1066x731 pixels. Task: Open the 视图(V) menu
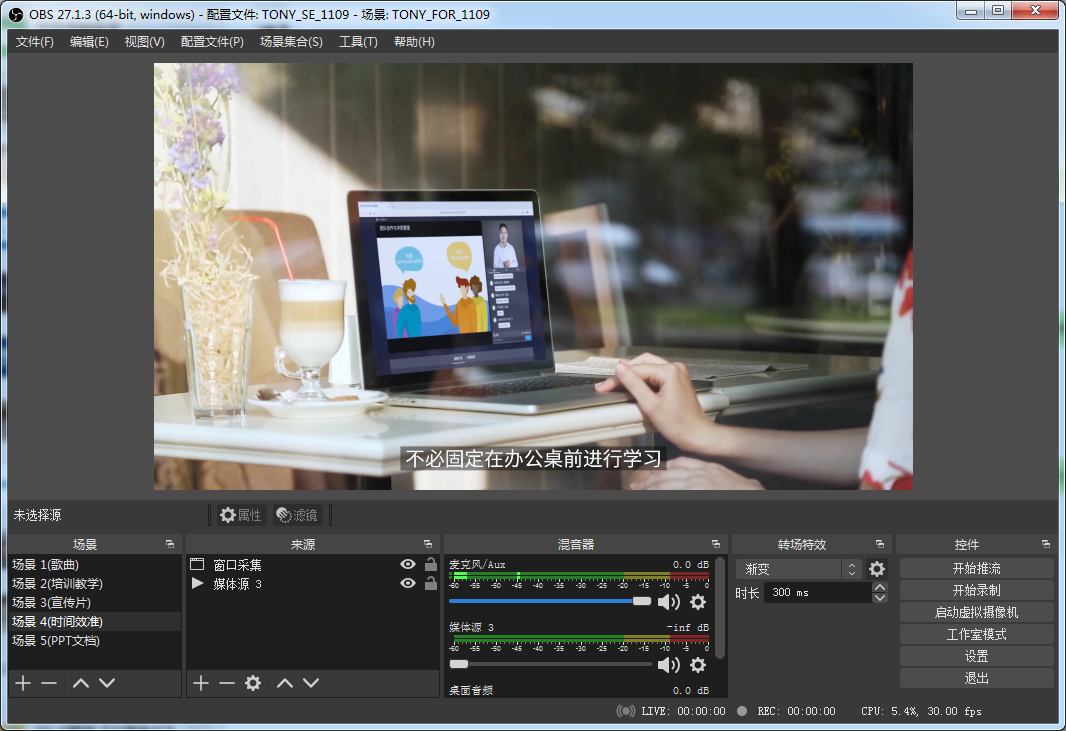click(144, 41)
